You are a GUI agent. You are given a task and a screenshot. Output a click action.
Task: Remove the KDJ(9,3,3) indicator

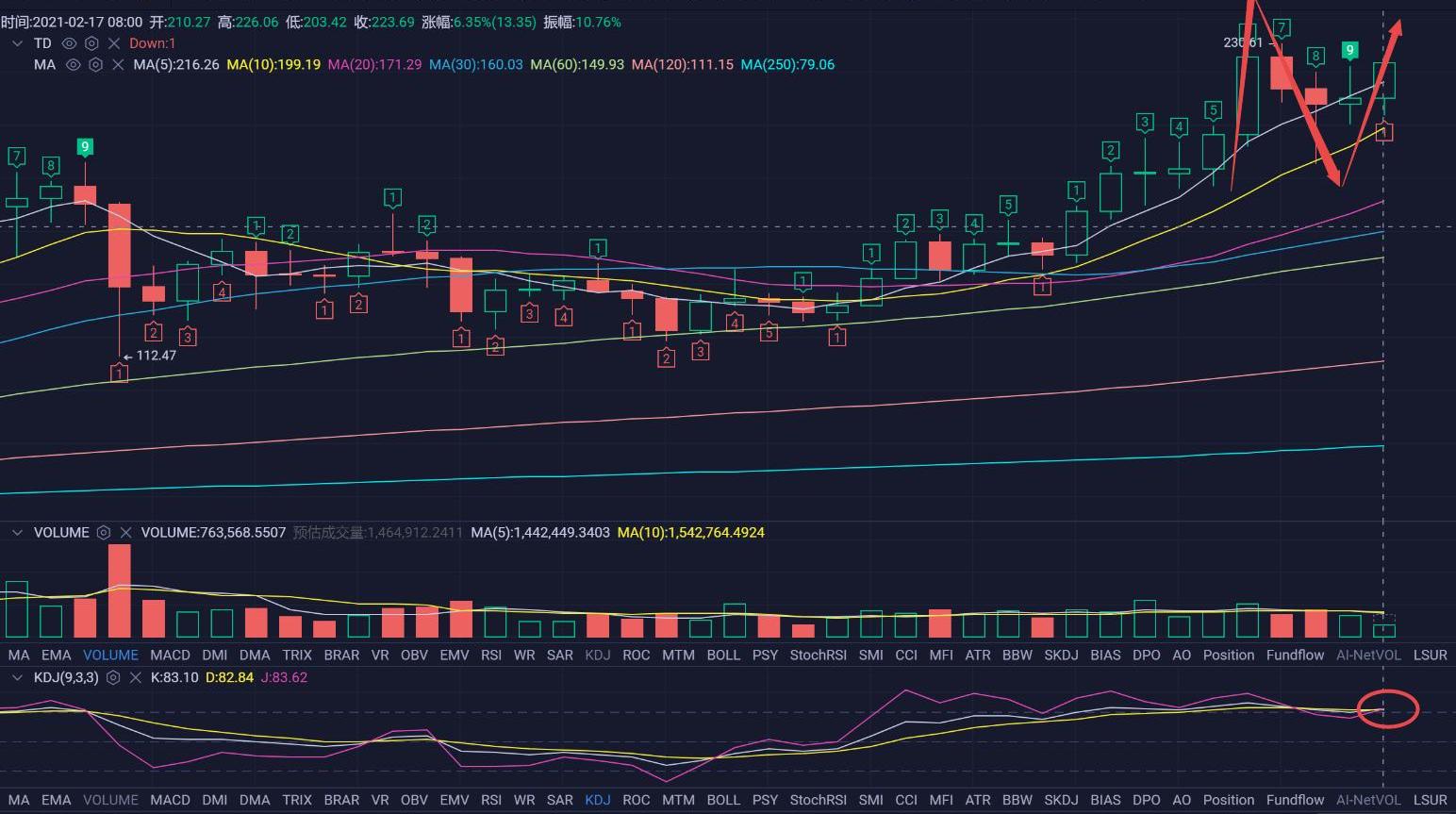pos(136,677)
